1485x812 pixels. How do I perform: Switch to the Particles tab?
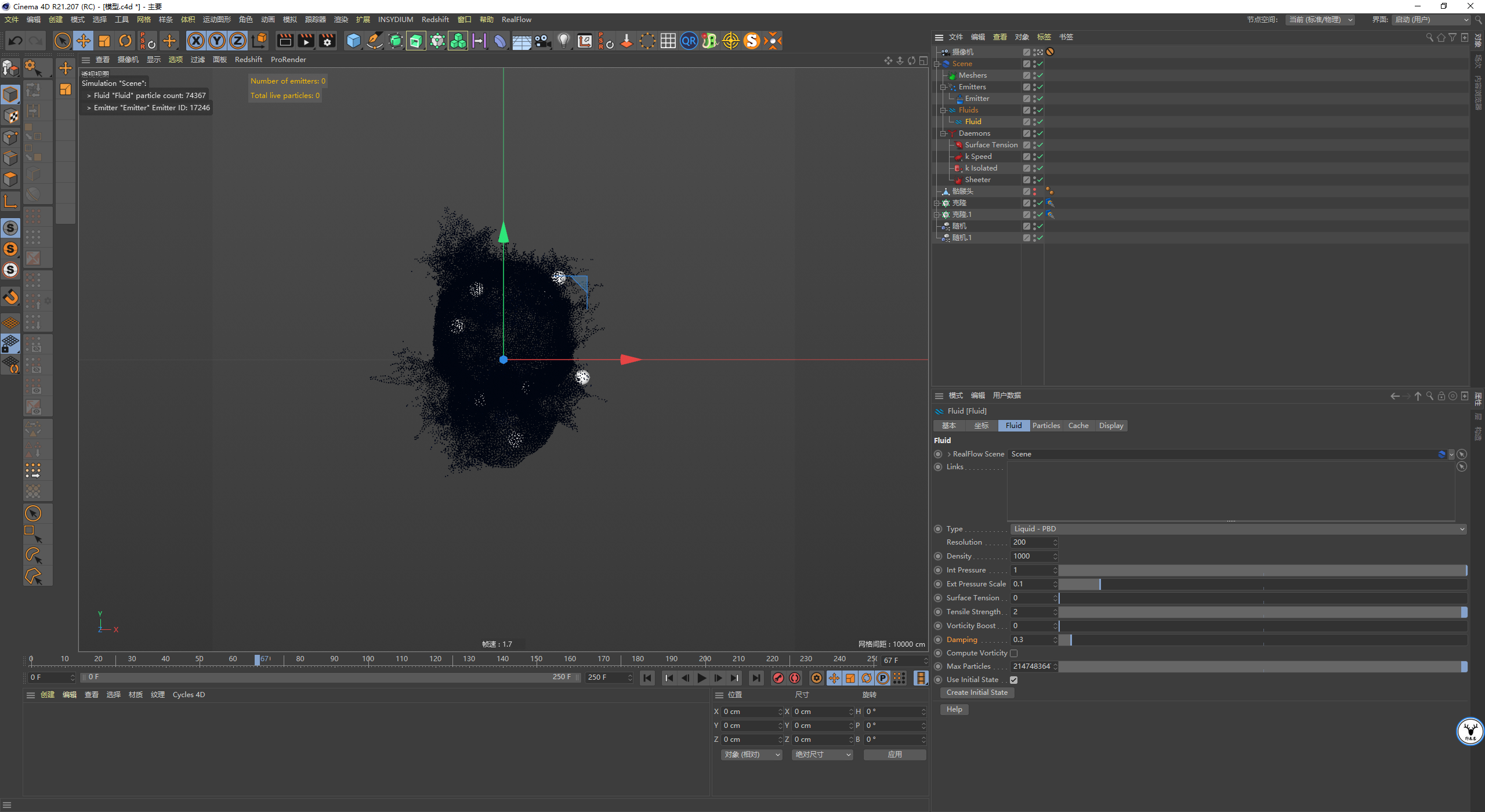[1046, 426]
